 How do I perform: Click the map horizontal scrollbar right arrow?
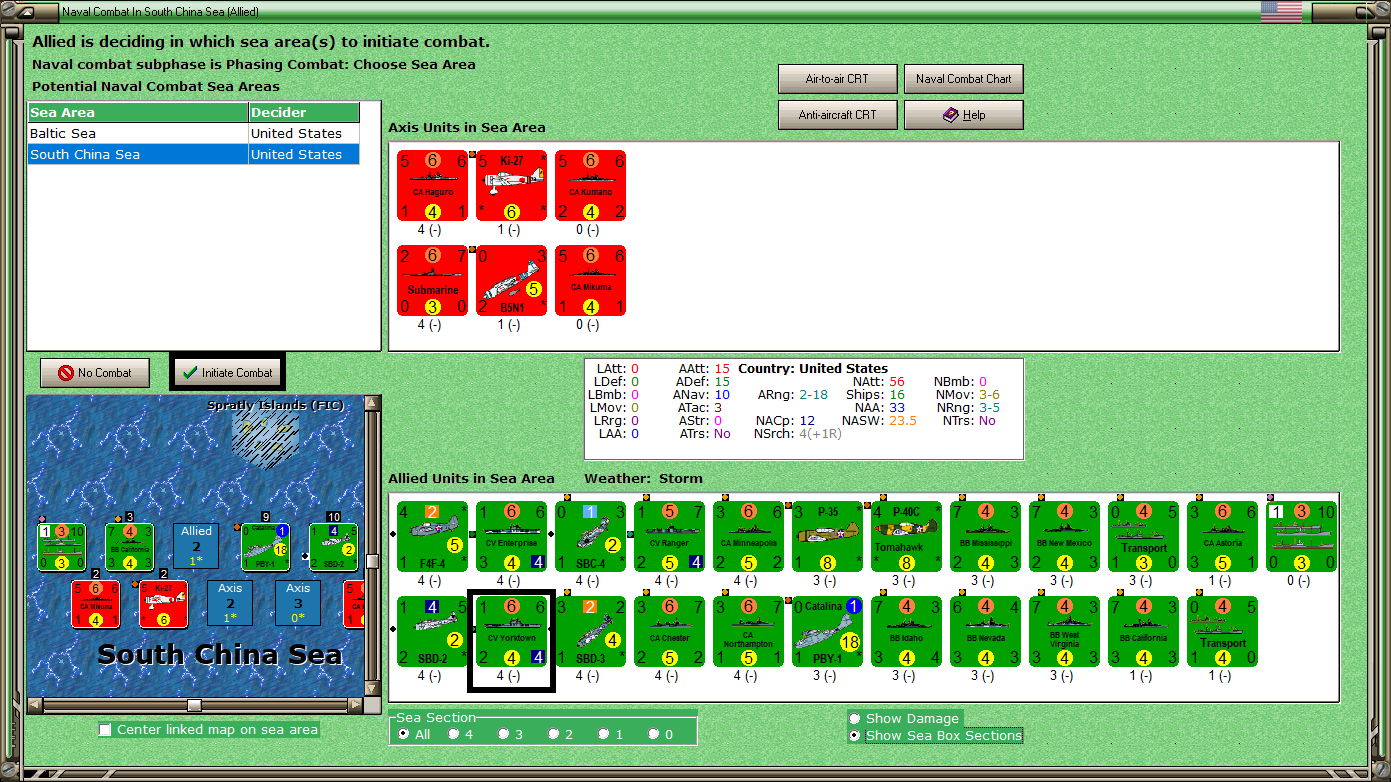coord(356,706)
